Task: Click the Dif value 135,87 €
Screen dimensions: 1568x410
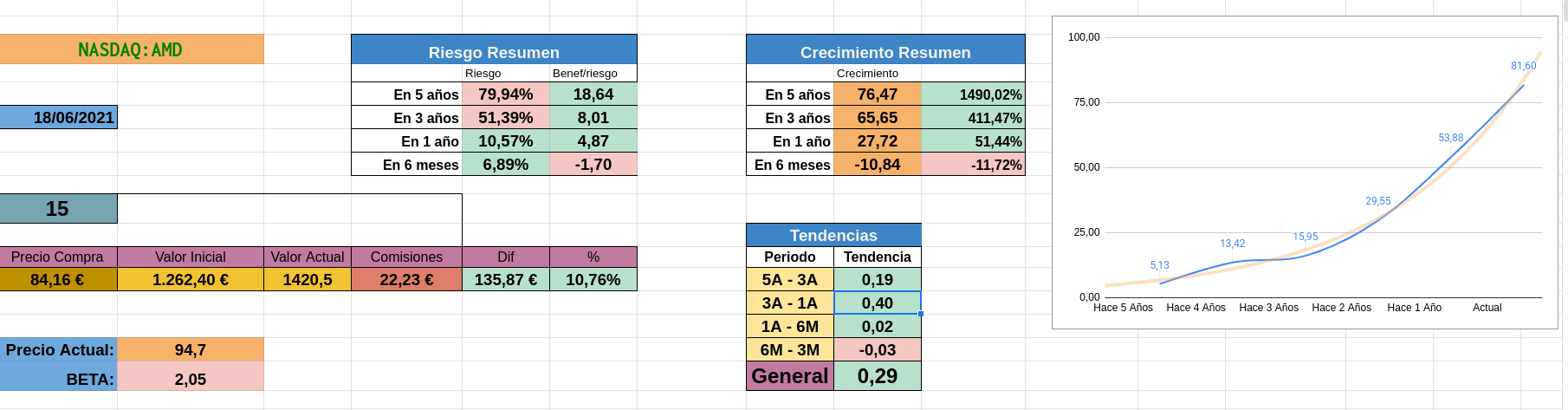Action: [506, 280]
